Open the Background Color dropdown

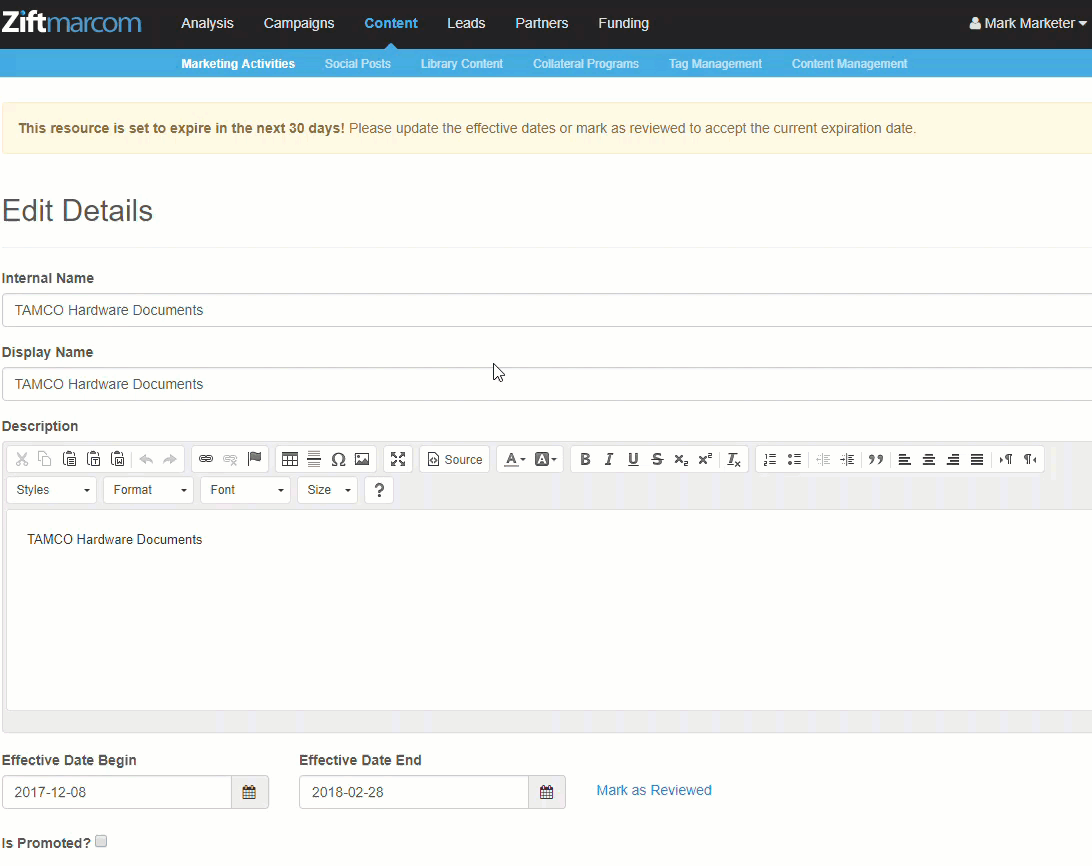tap(545, 459)
